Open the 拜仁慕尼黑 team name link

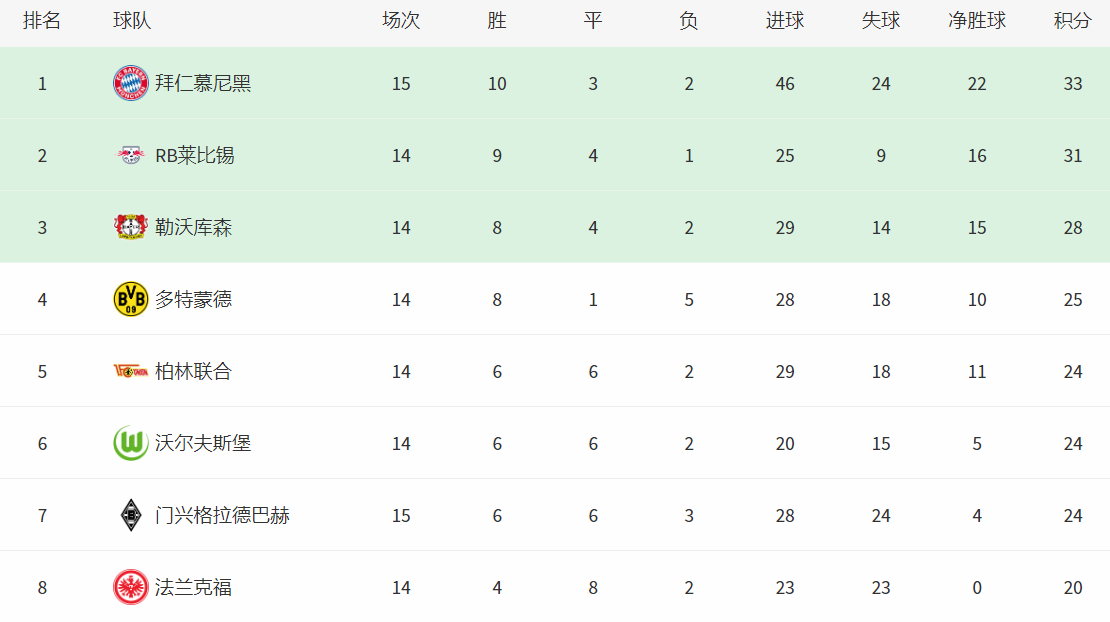coord(203,83)
